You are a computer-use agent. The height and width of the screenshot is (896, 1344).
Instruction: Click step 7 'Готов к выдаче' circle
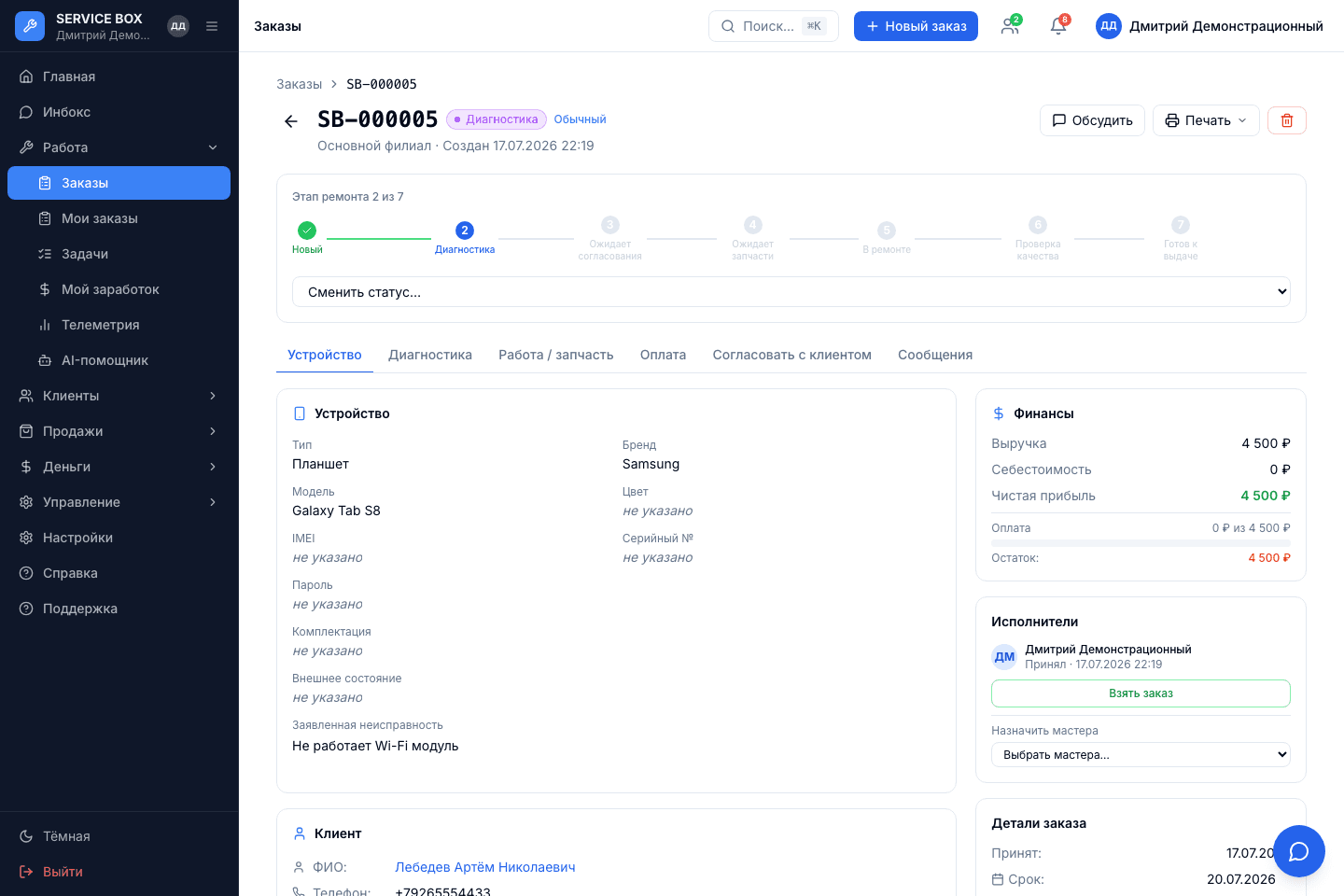[1181, 225]
